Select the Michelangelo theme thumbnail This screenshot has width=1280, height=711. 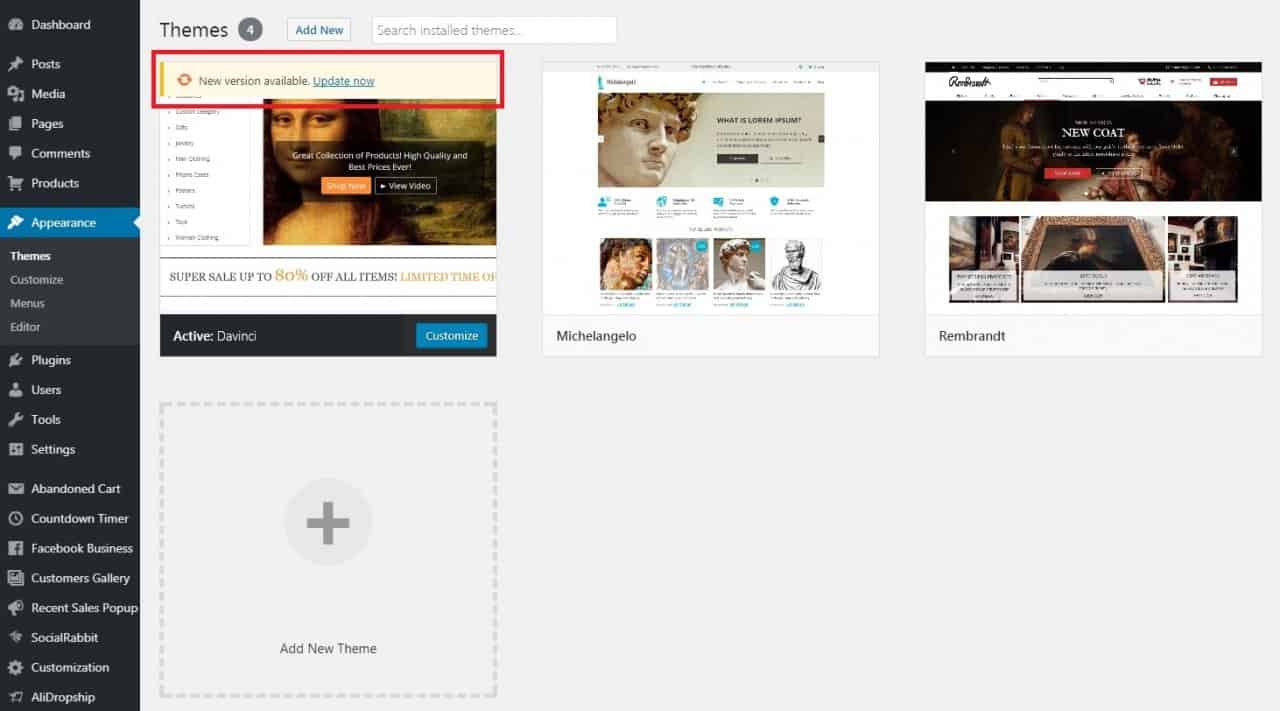[710, 188]
